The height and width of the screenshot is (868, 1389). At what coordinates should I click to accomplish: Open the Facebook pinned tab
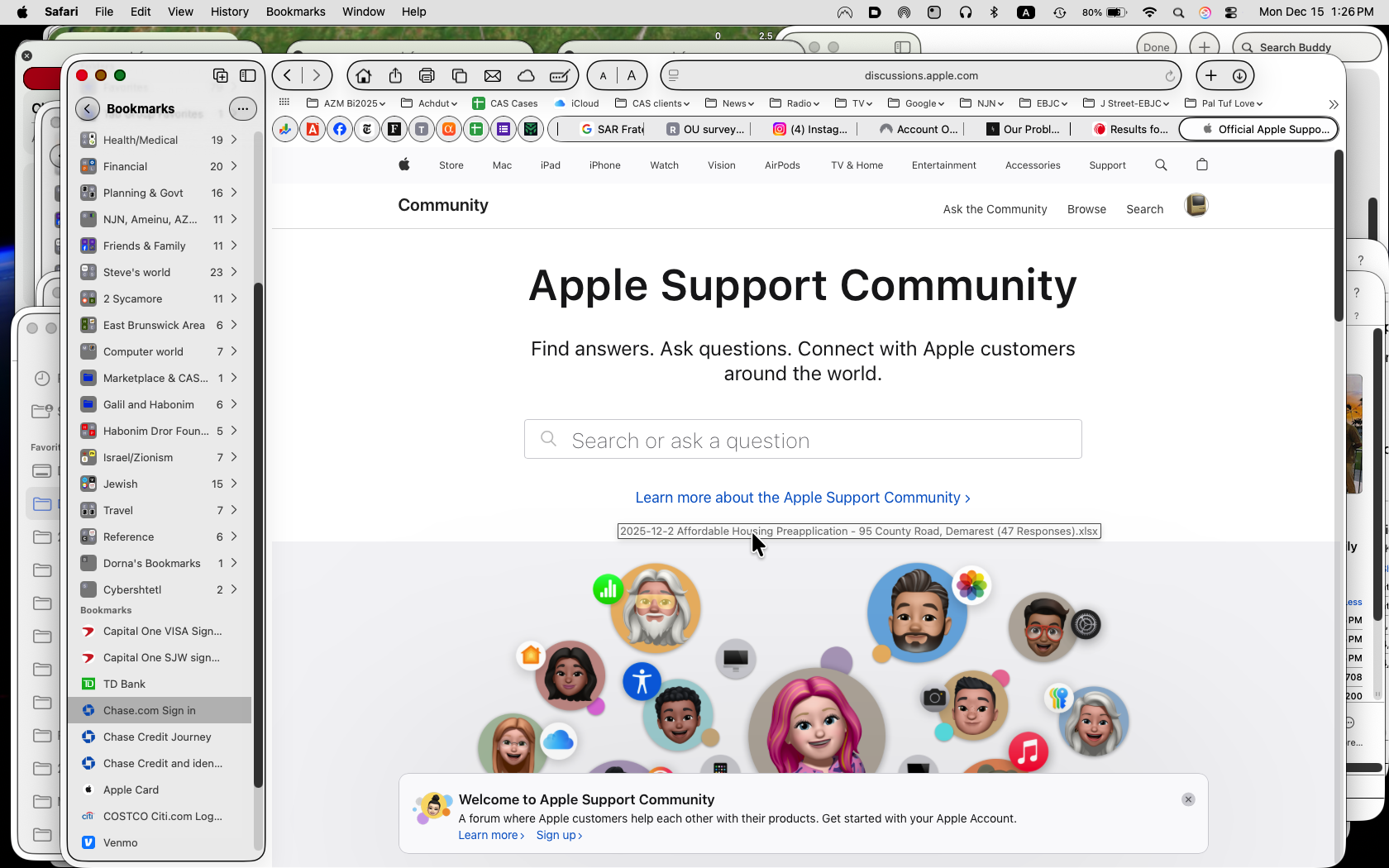click(340, 129)
